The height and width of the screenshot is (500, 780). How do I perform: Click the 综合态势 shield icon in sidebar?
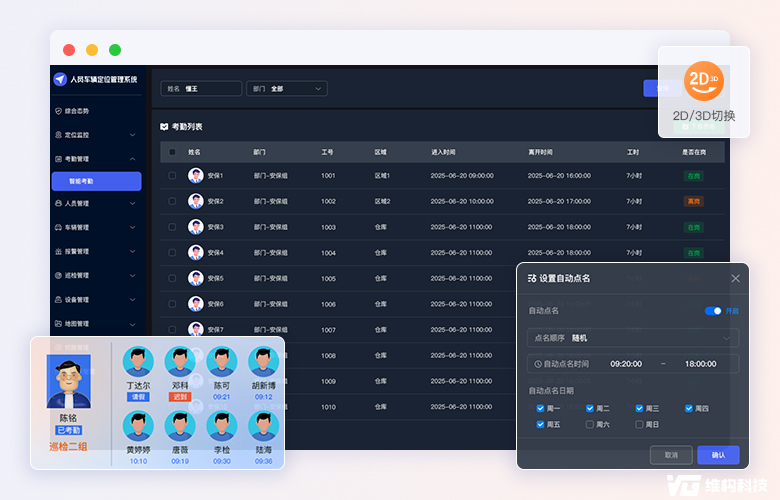(57, 110)
